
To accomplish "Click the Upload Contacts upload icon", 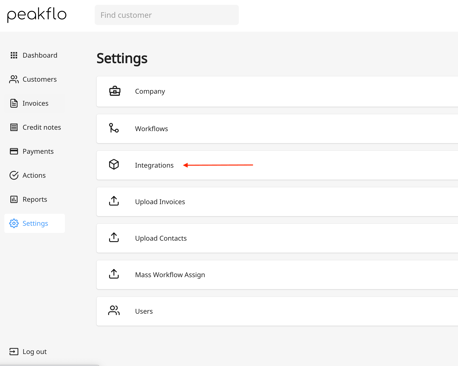I will [x=114, y=237].
